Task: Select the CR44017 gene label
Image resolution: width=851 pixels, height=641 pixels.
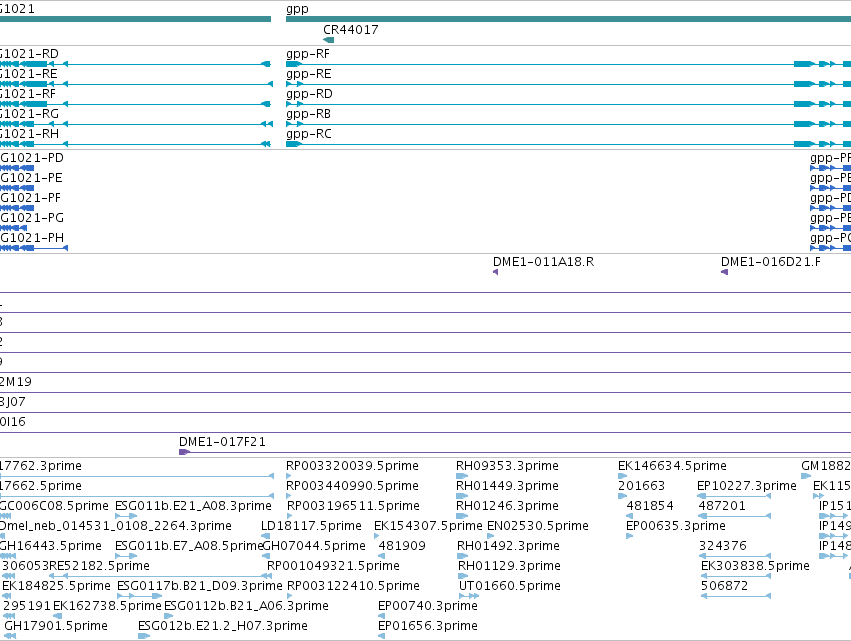Action: [x=351, y=30]
